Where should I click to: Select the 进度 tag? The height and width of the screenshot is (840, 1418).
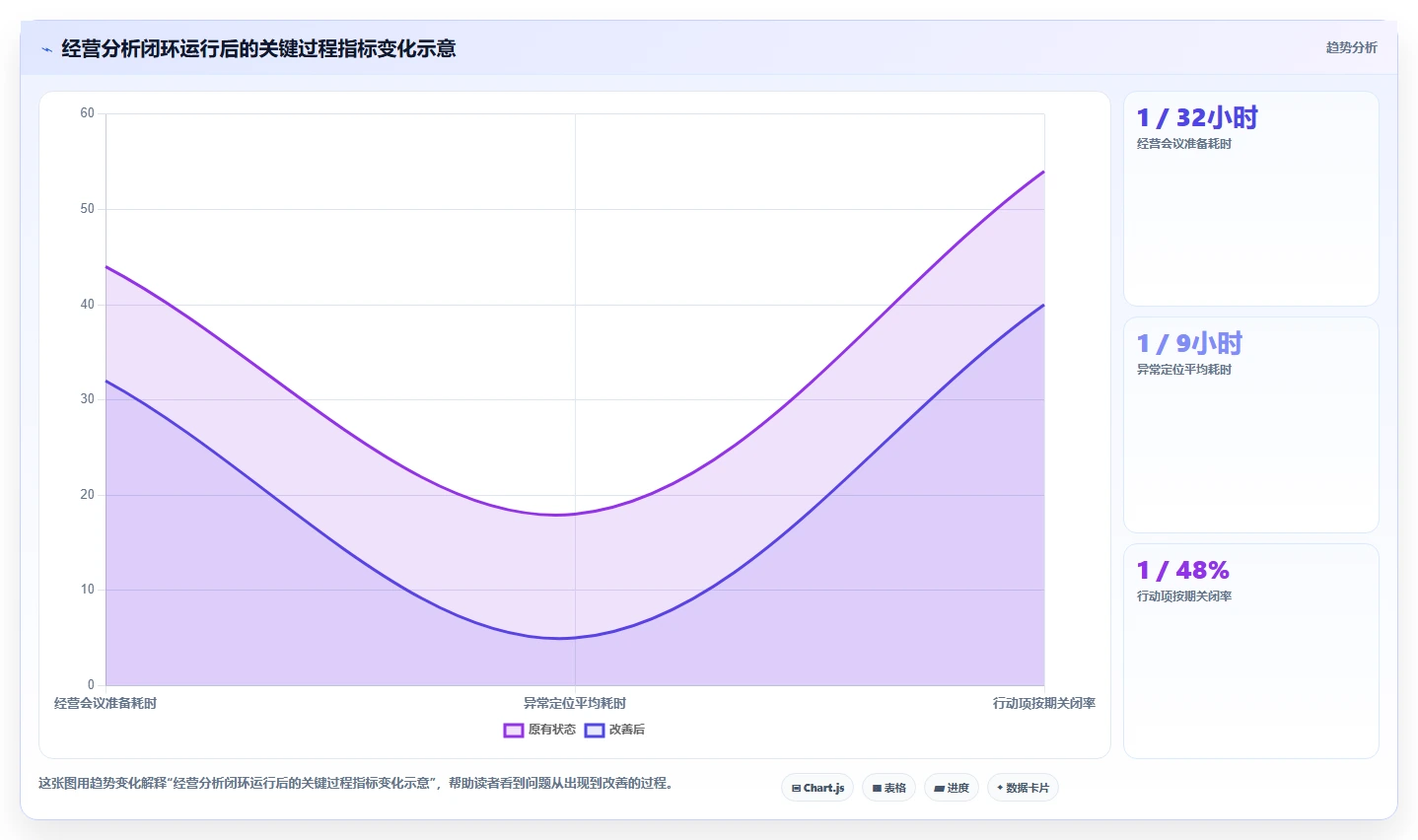(952, 788)
